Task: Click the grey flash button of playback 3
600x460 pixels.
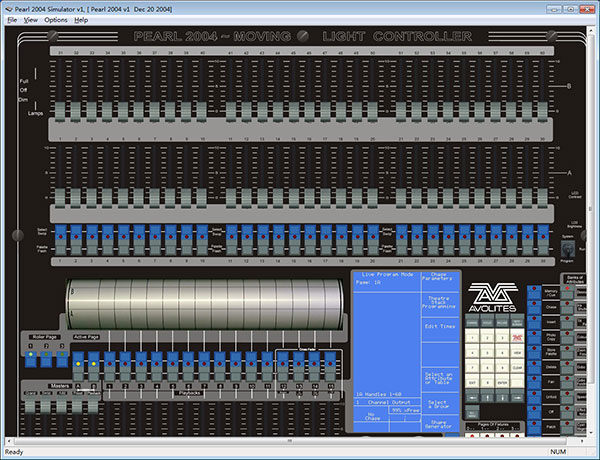Action: click(x=141, y=374)
